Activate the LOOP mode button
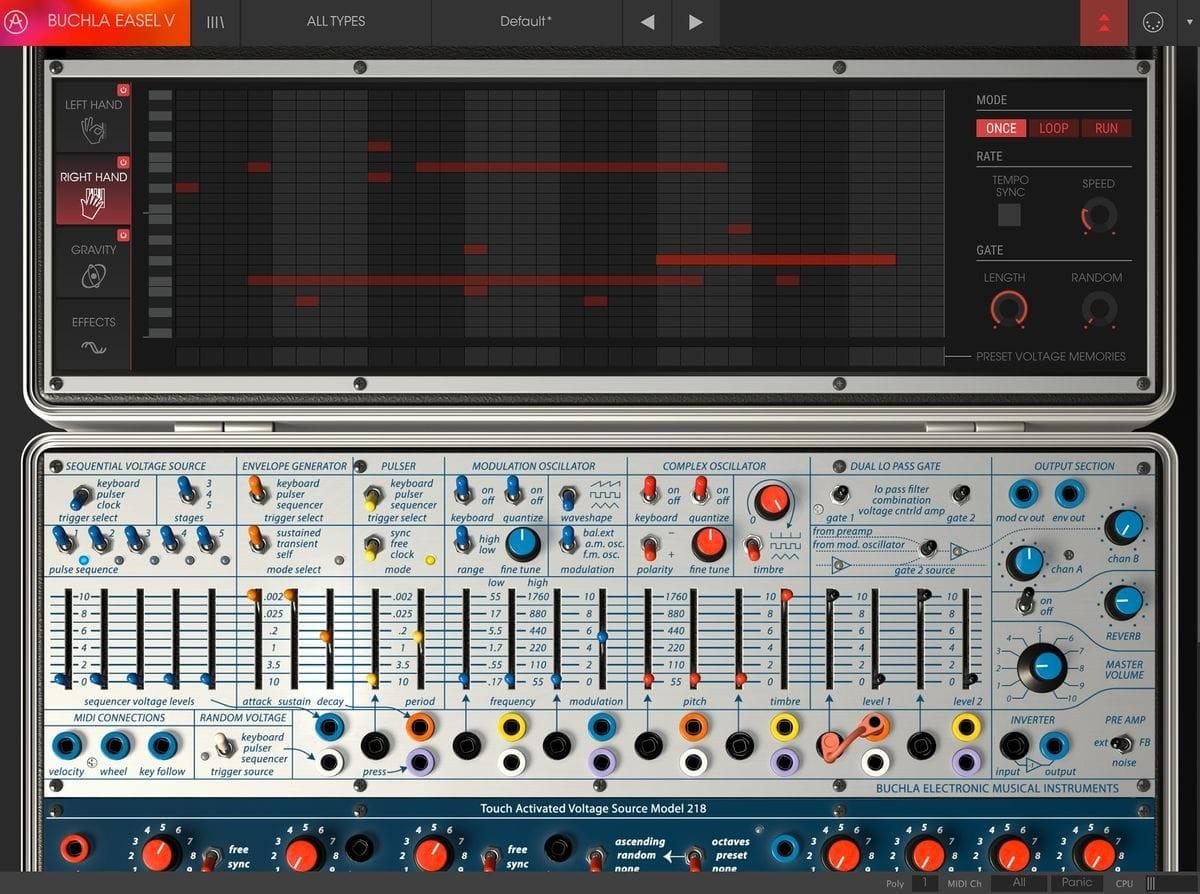This screenshot has height=894, width=1200. pos(1053,128)
